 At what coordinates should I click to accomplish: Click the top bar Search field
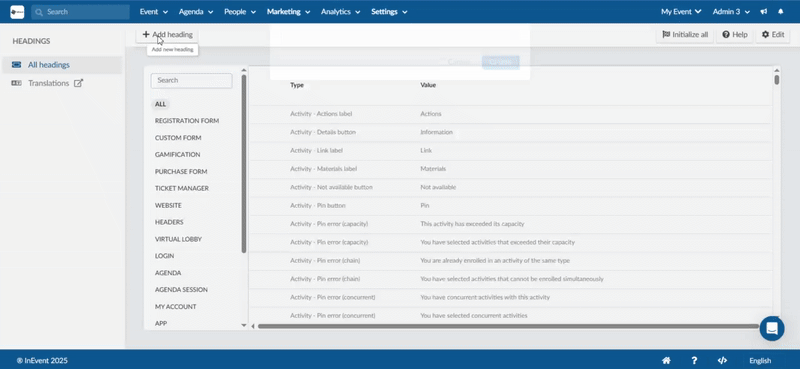tap(80, 12)
